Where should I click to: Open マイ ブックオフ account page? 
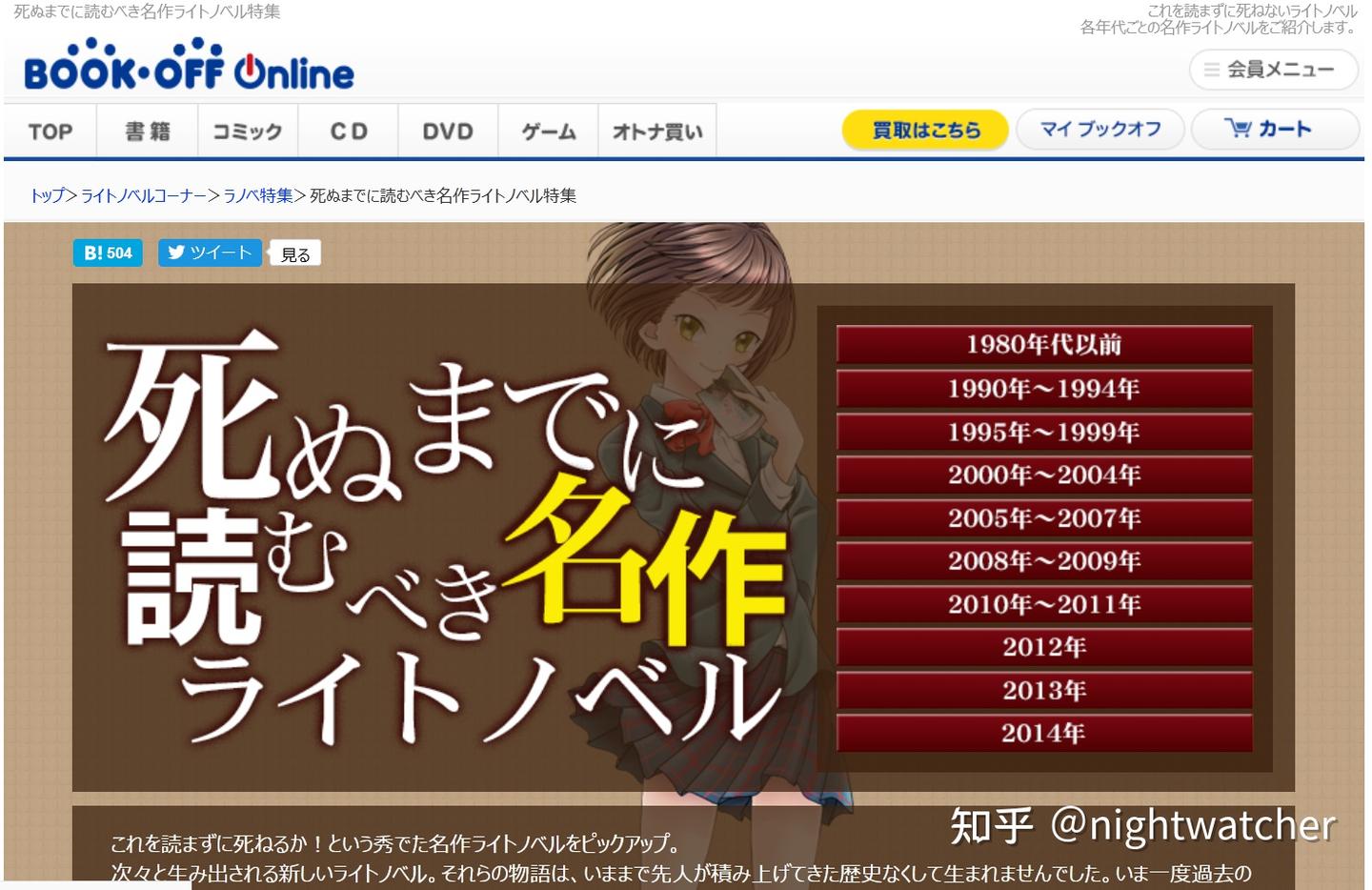1100,130
